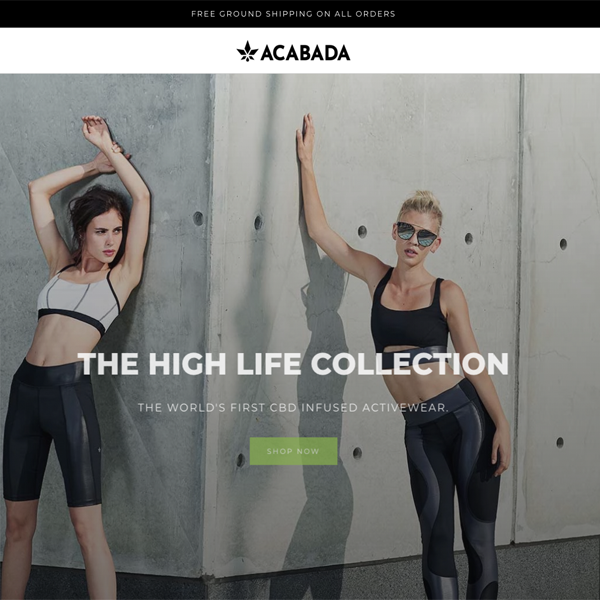Click the Free Ground Shipping announcement text

(293, 14)
